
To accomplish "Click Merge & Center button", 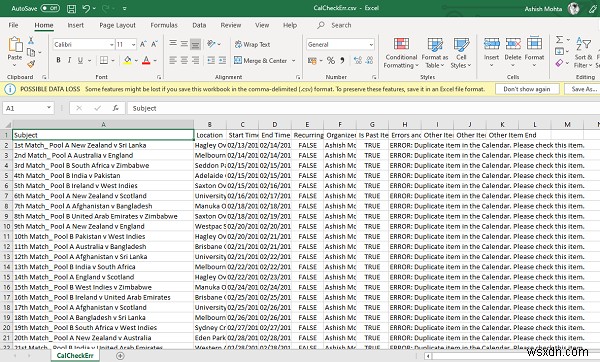I will 260,60.
